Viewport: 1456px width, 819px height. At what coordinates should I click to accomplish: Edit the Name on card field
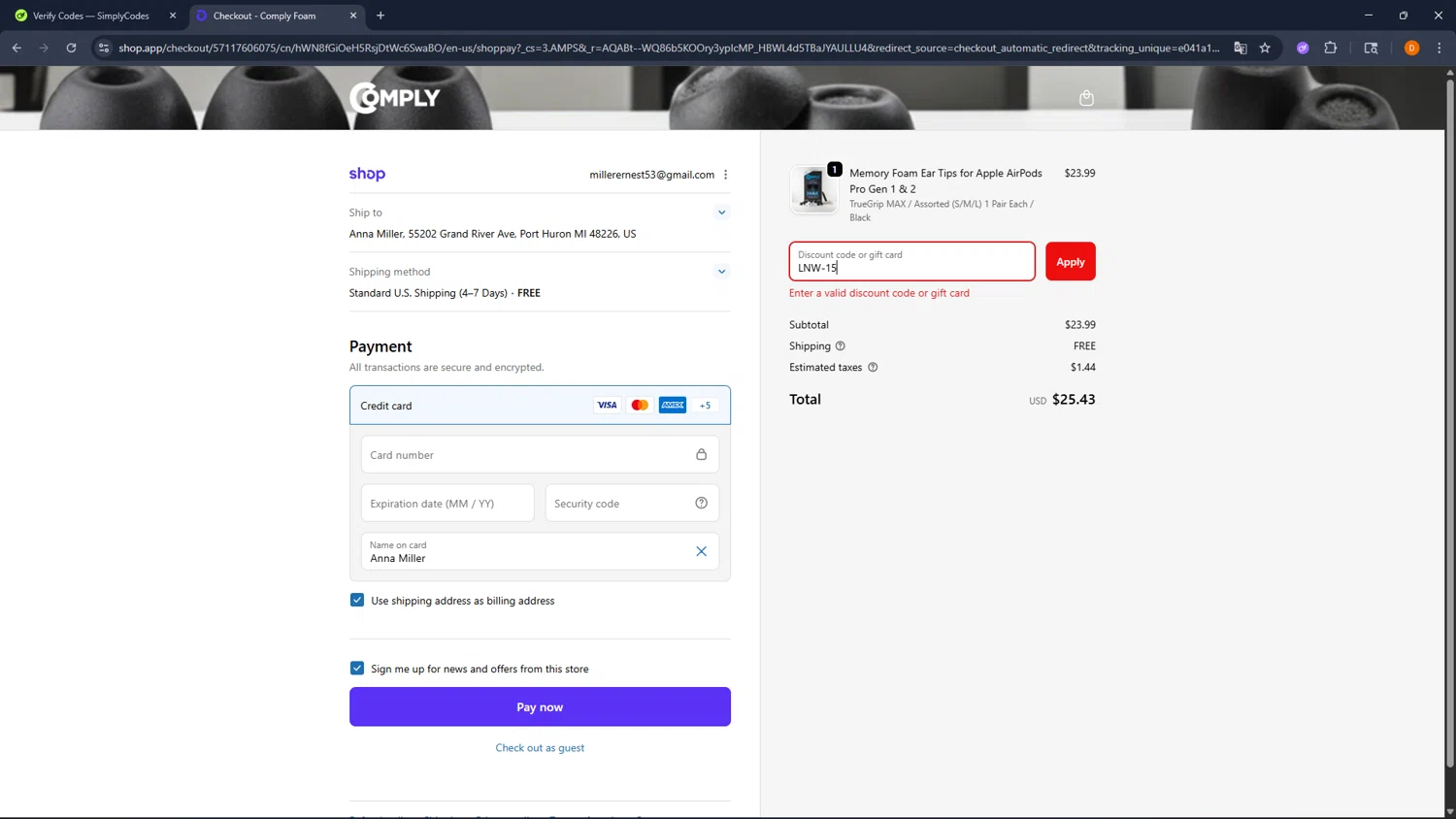540,551
